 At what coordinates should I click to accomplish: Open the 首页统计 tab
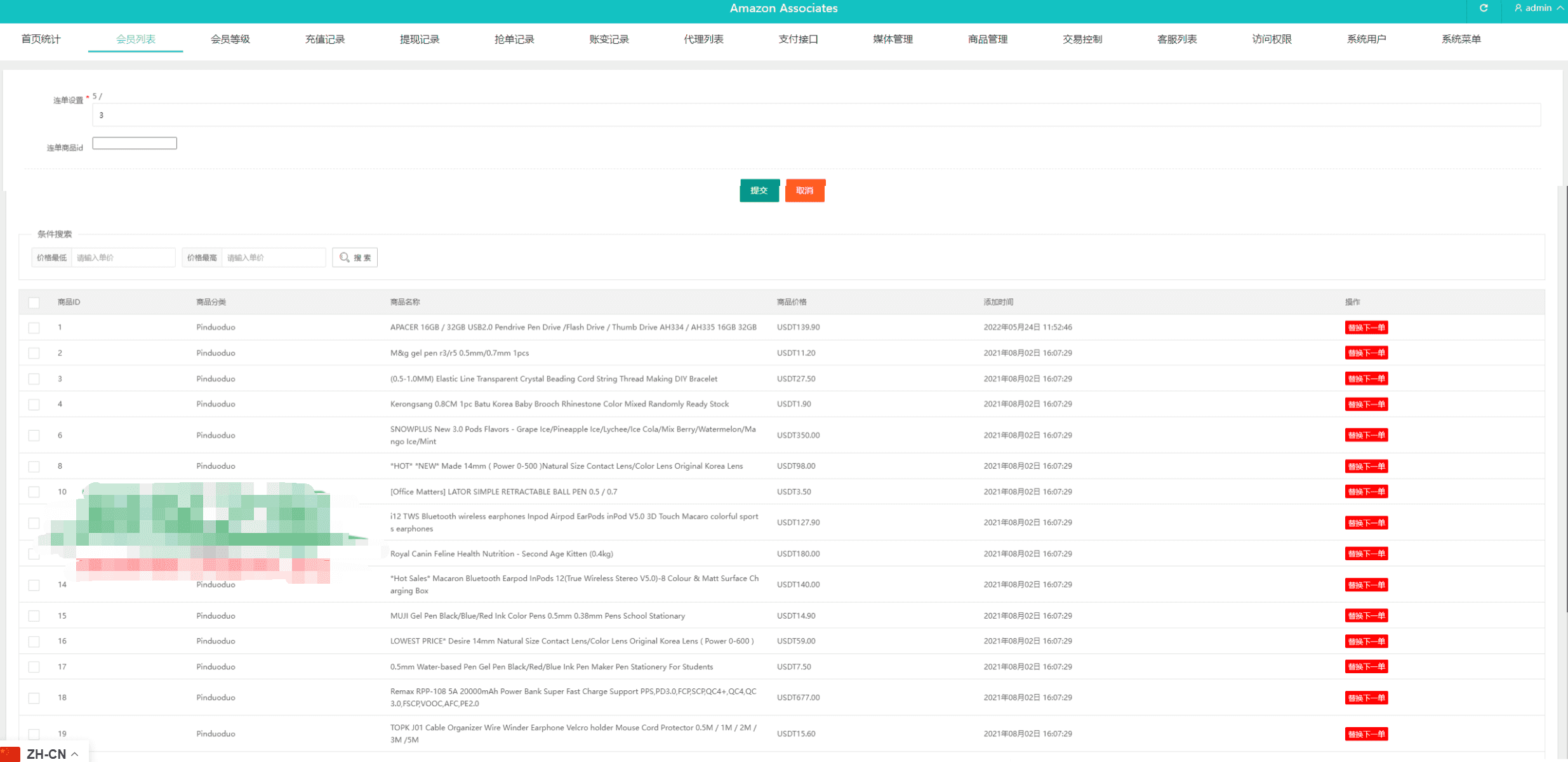pos(41,39)
